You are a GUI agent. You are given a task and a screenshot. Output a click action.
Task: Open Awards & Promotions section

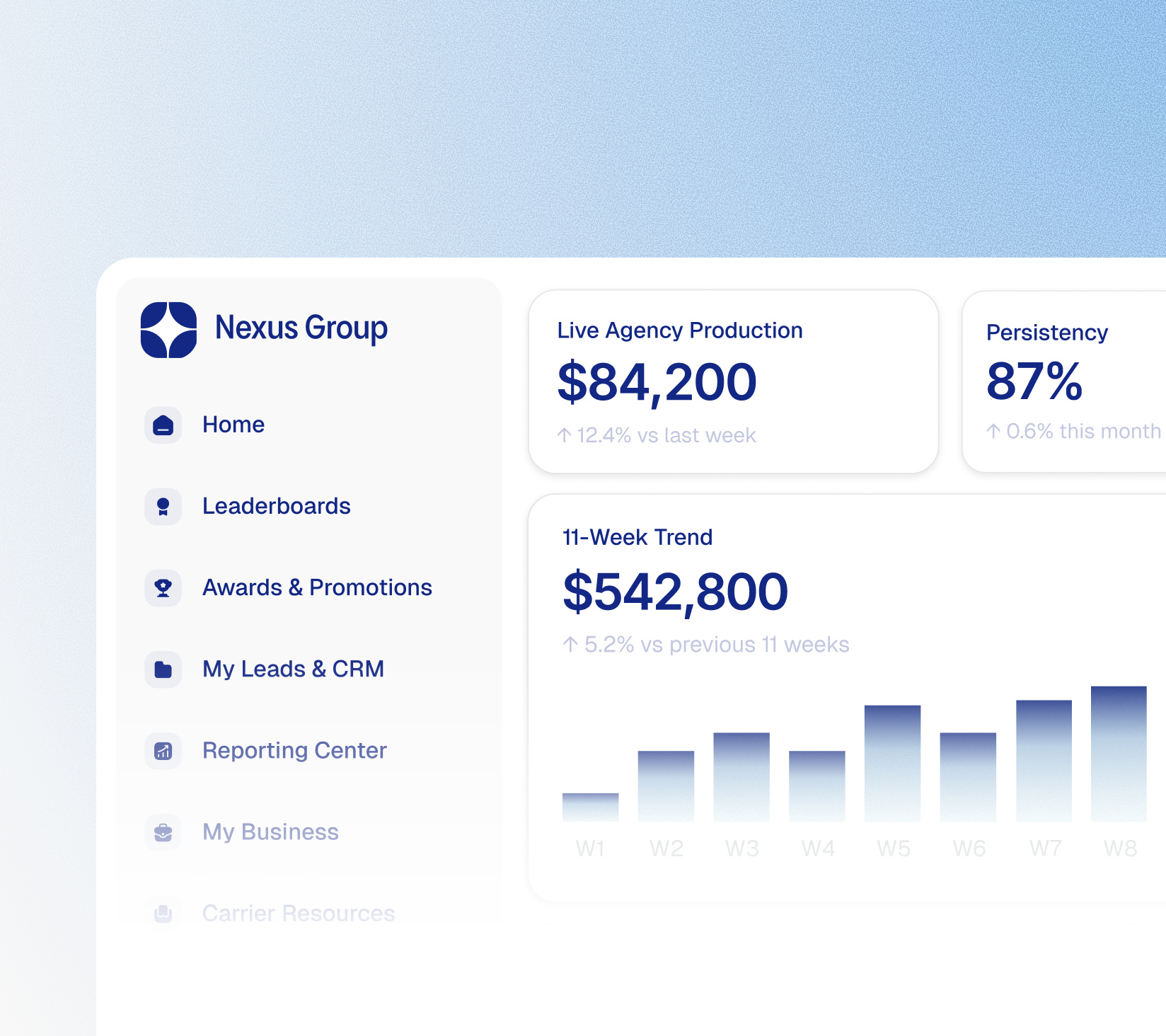coord(317,587)
